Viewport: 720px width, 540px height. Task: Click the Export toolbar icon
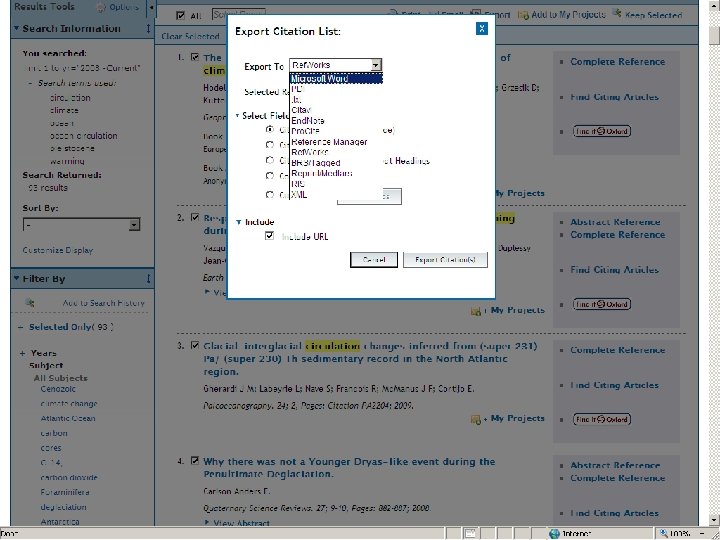477,14
